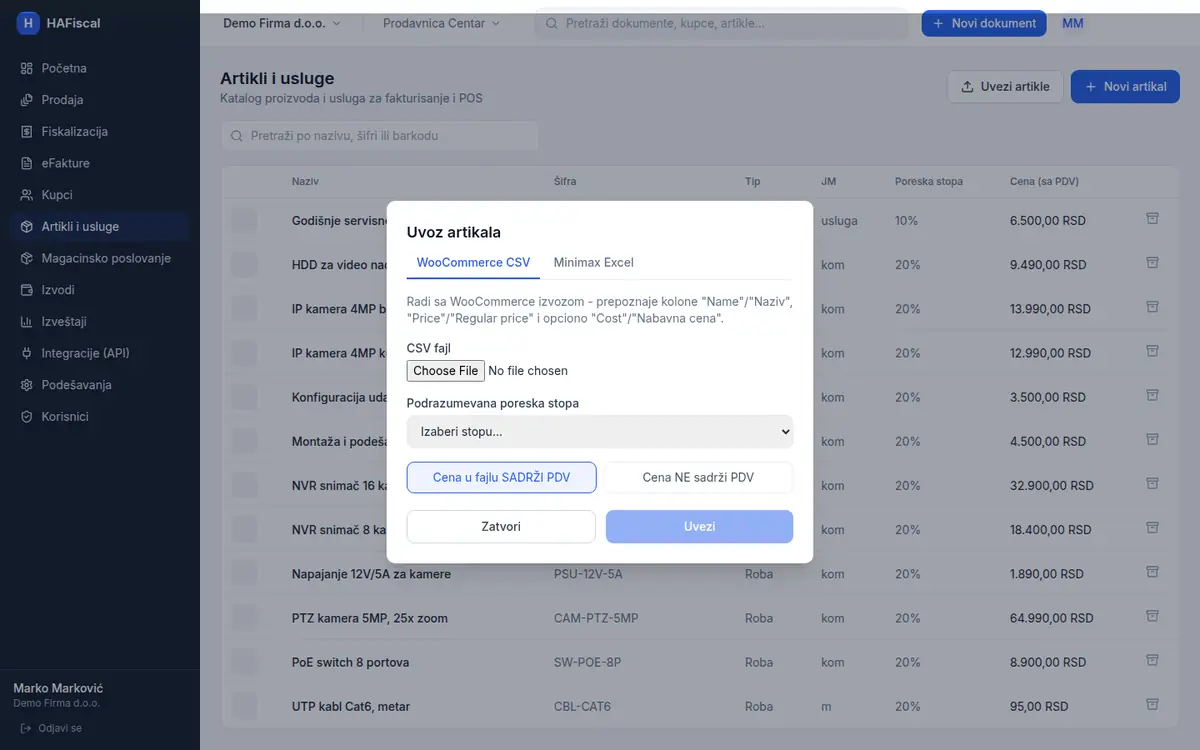Close the dialog with Zatvori
This screenshot has height=750, width=1200.
coord(501,527)
